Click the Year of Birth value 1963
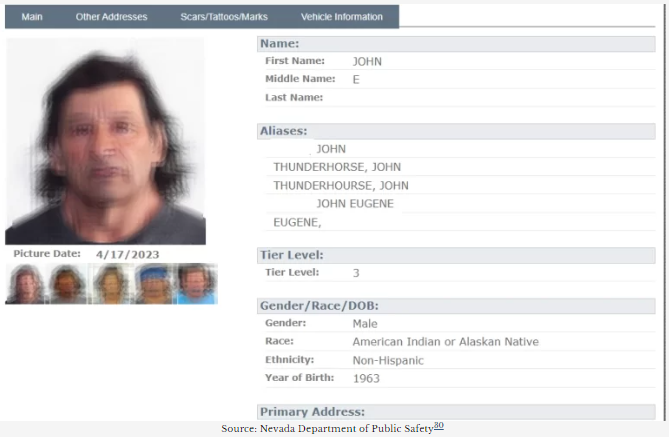The width and height of the screenshot is (669, 437). click(366, 379)
